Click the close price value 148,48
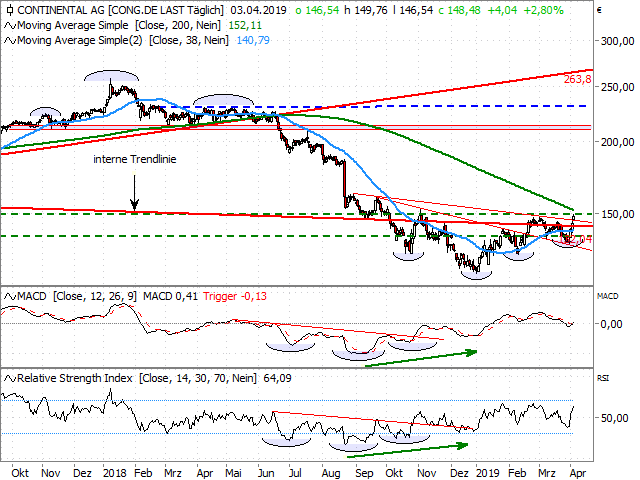The image size is (640, 480). (464, 10)
